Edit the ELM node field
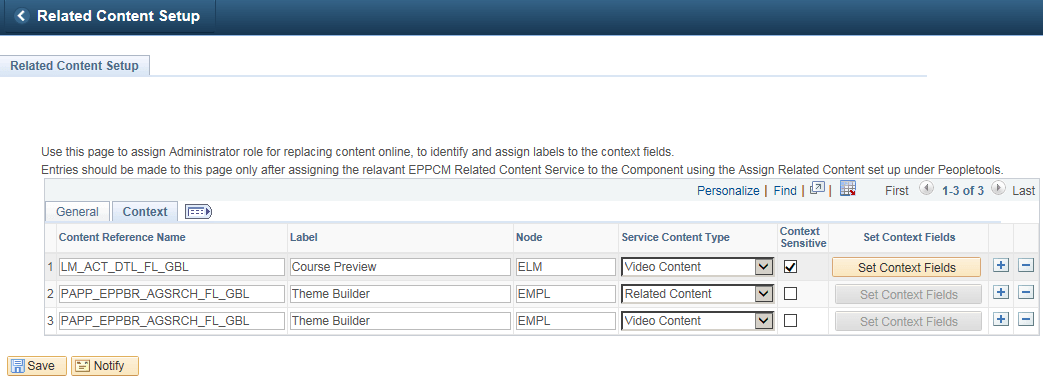The image size is (1043, 387). [x=566, y=267]
